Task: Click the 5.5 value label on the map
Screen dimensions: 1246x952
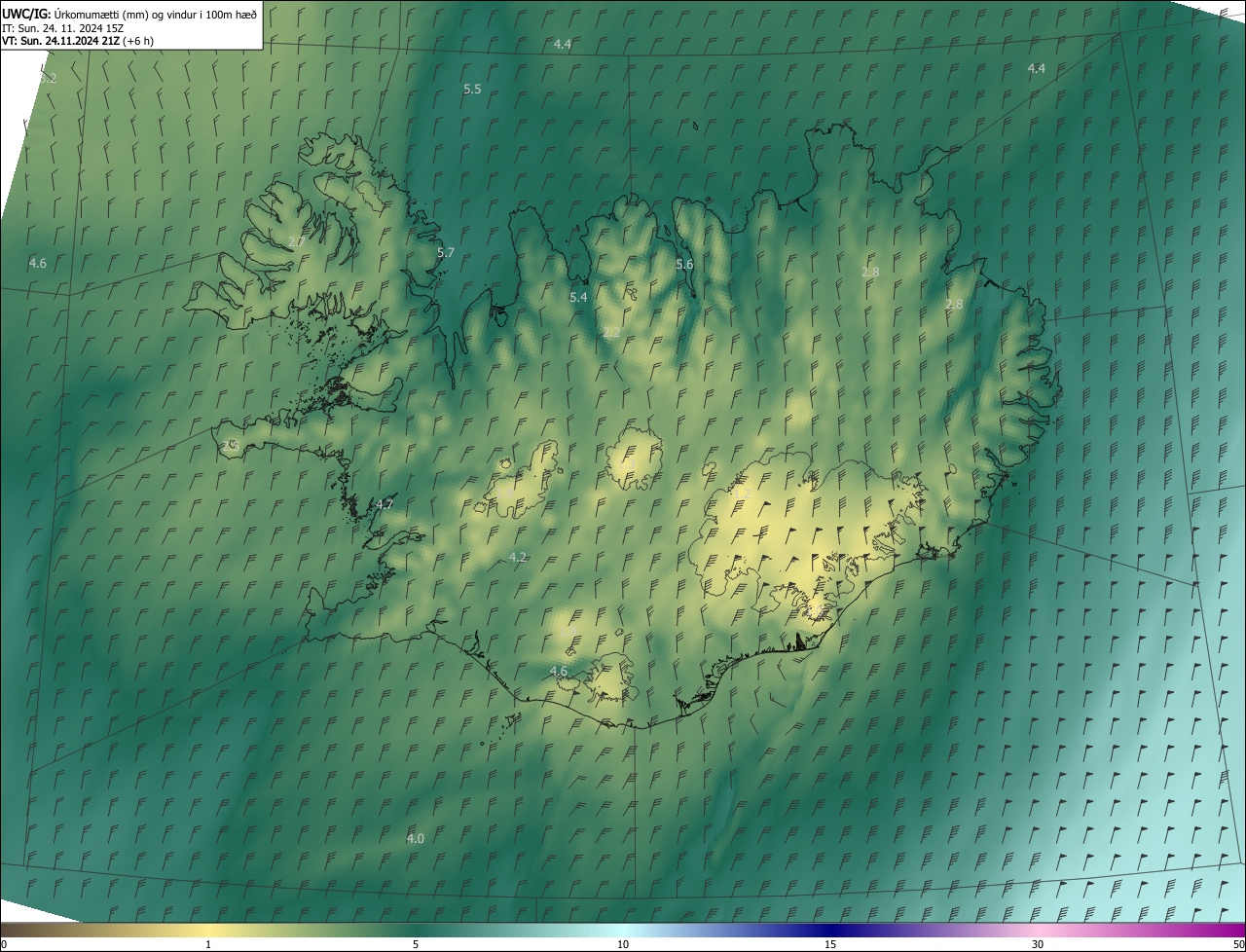Action: 472,89
